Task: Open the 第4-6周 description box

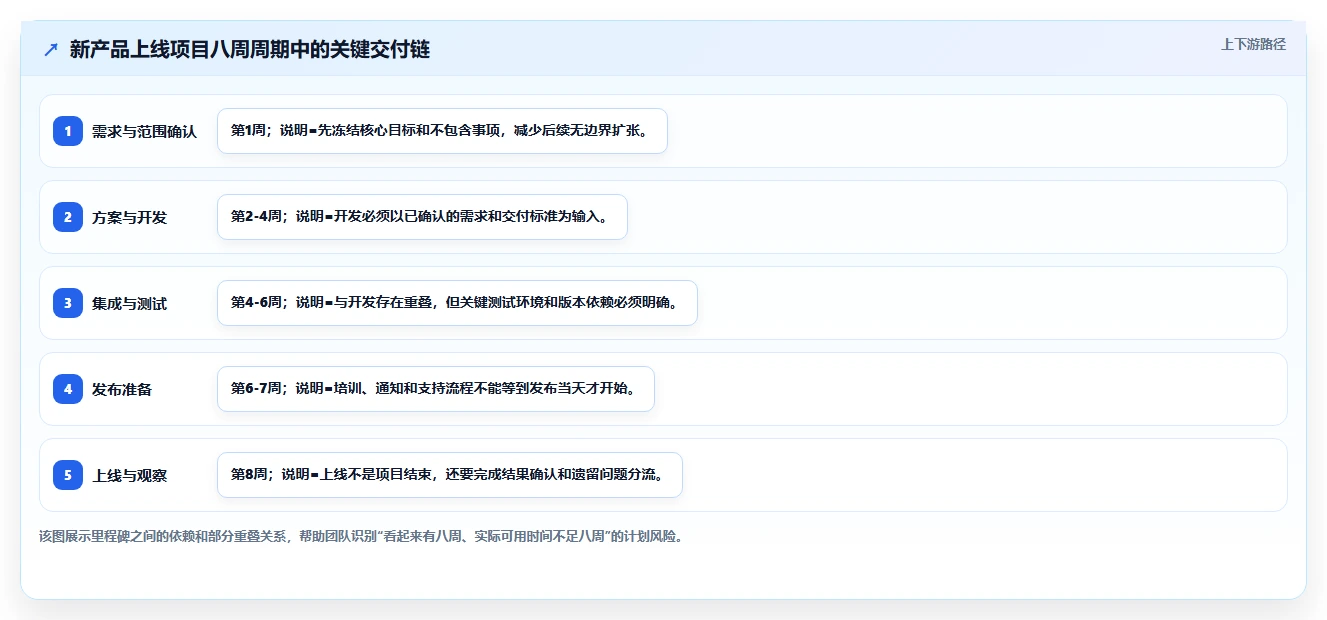Action: (x=457, y=303)
